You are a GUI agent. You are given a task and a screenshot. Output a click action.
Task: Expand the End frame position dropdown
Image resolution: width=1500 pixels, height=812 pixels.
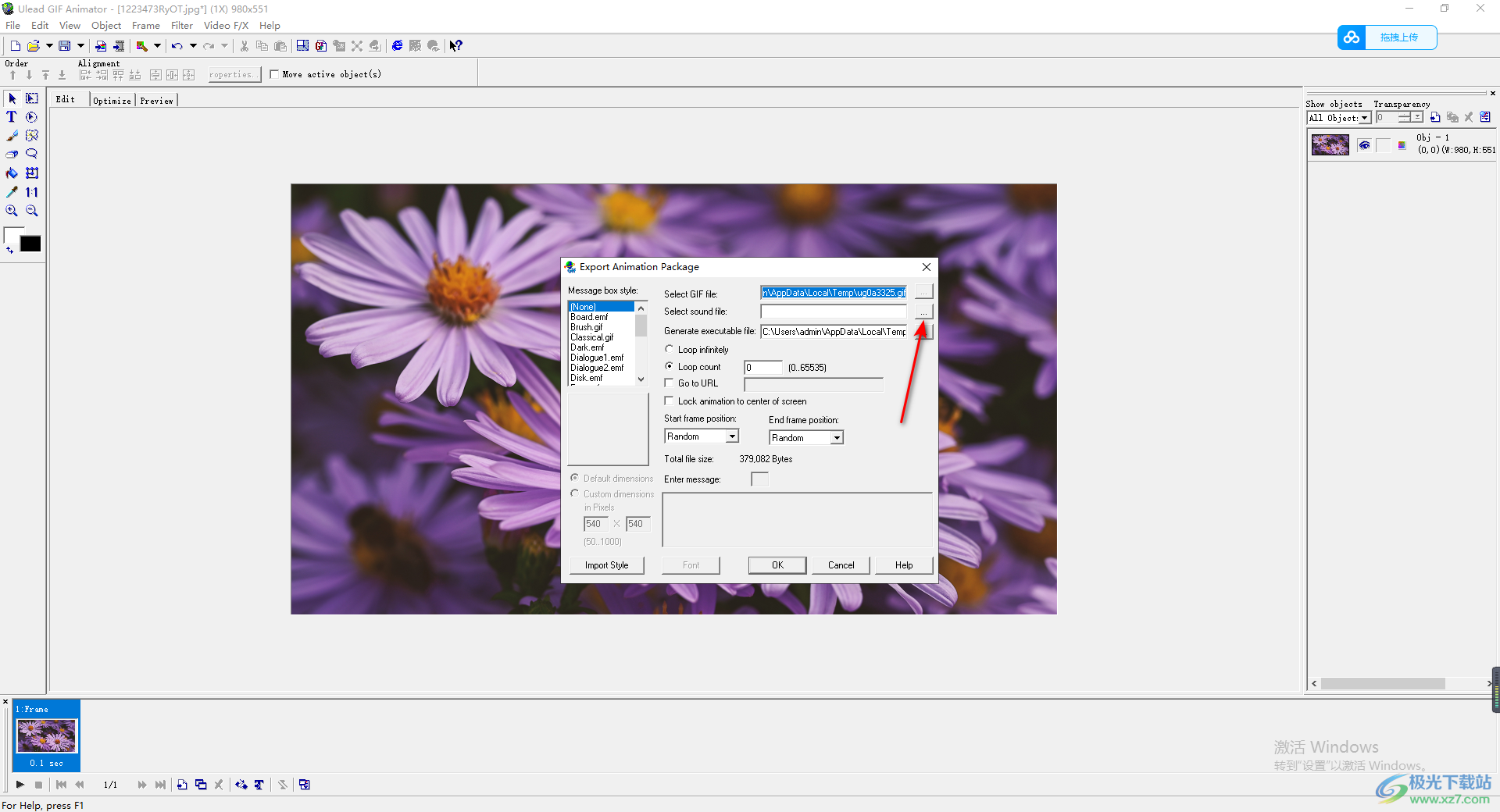point(837,438)
